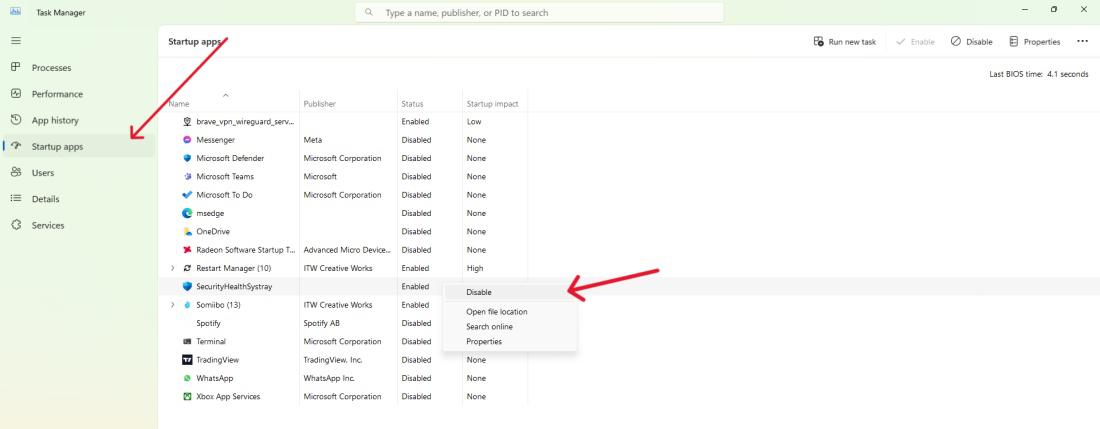Expand the Restart Manager (10) group
The image size is (1100, 429).
[173, 268]
